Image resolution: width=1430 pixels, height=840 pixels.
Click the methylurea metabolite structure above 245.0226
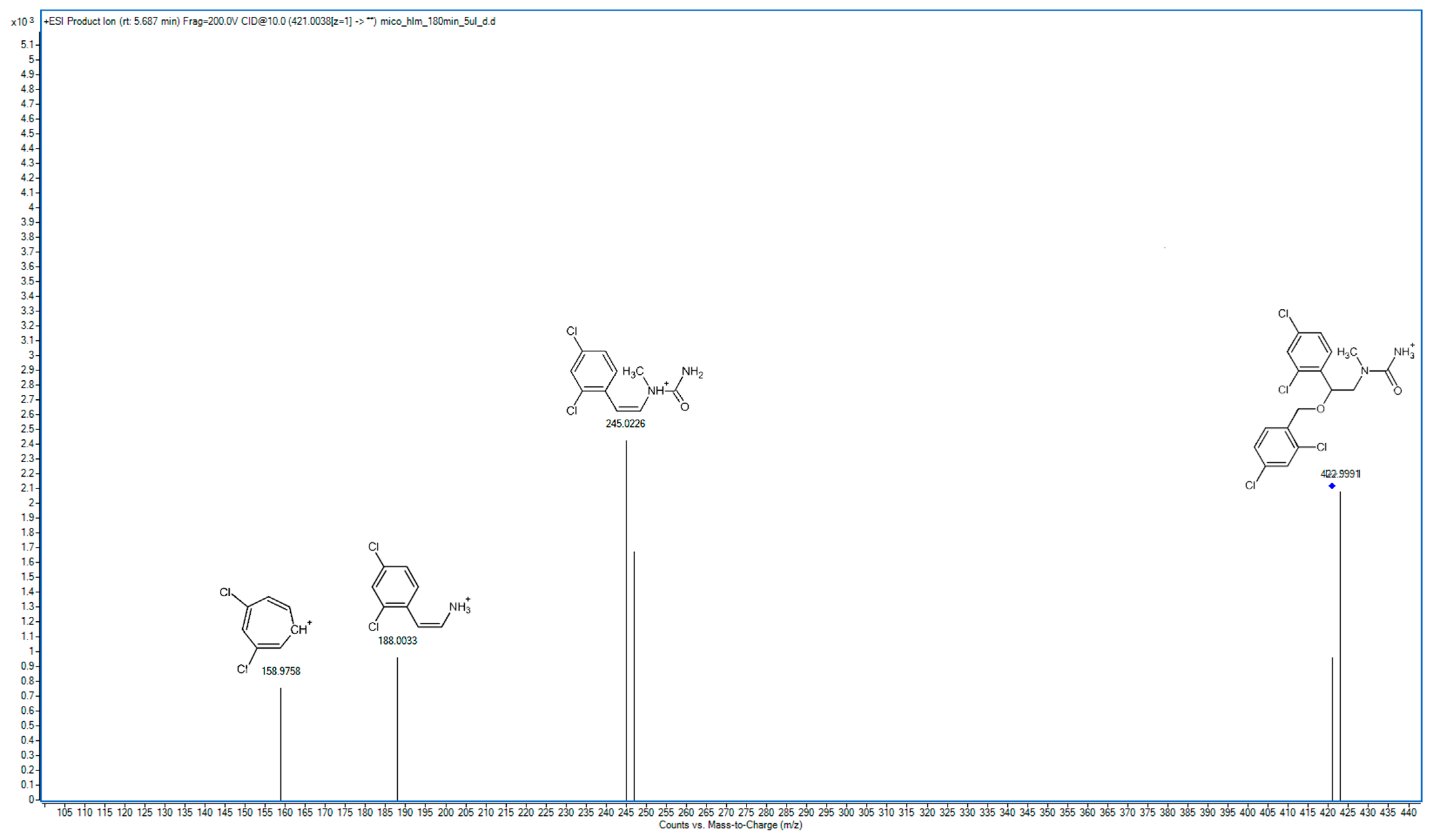(630, 372)
